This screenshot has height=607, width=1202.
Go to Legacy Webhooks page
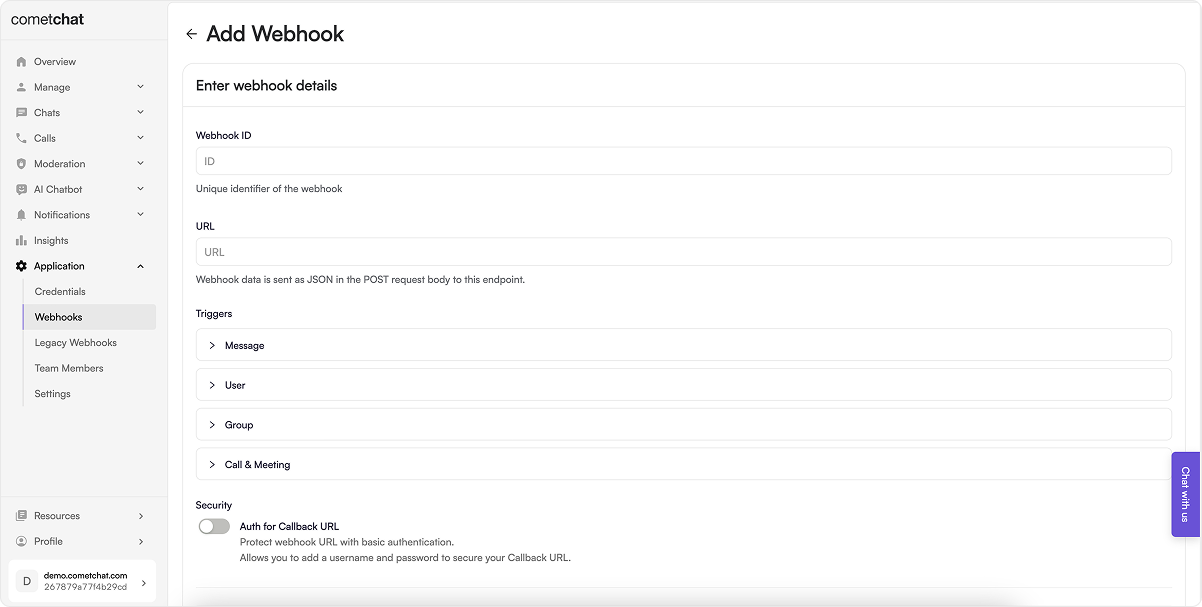pos(76,343)
